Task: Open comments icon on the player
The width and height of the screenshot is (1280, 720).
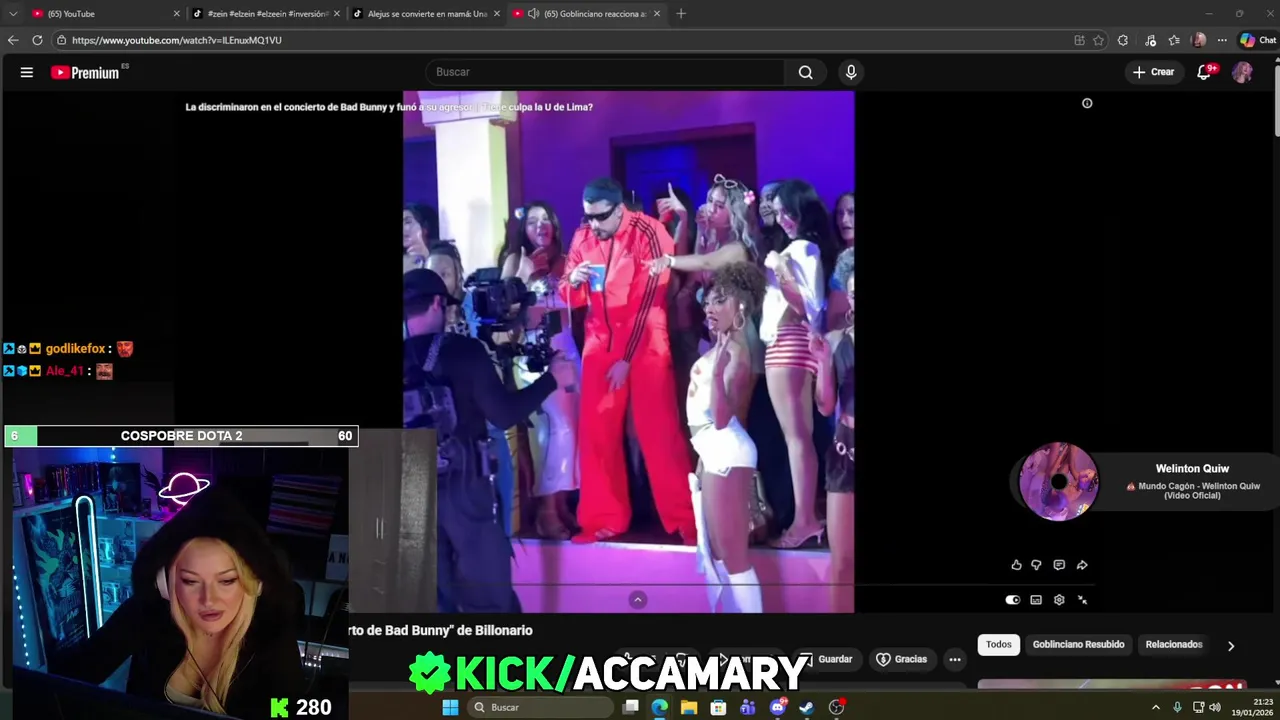Action: [x=1059, y=565]
